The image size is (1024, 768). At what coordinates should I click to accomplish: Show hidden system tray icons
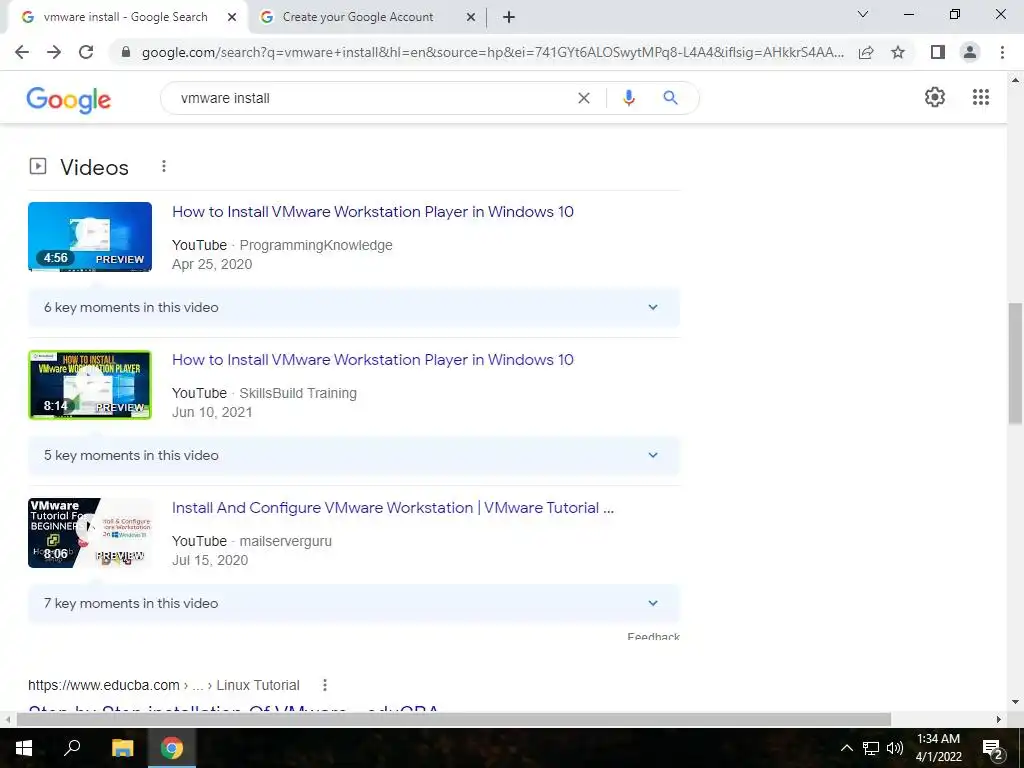pos(846,748)
